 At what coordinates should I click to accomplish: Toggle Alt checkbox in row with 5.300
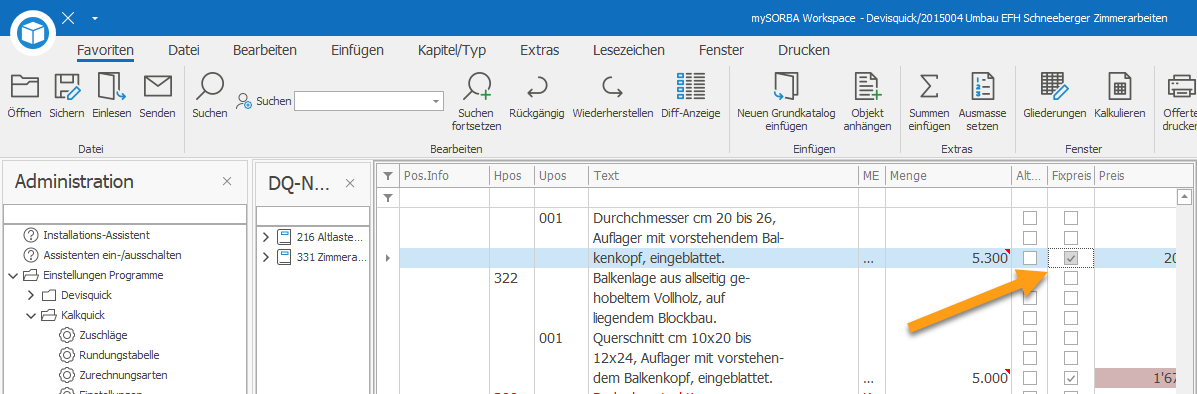point(1030,258)
